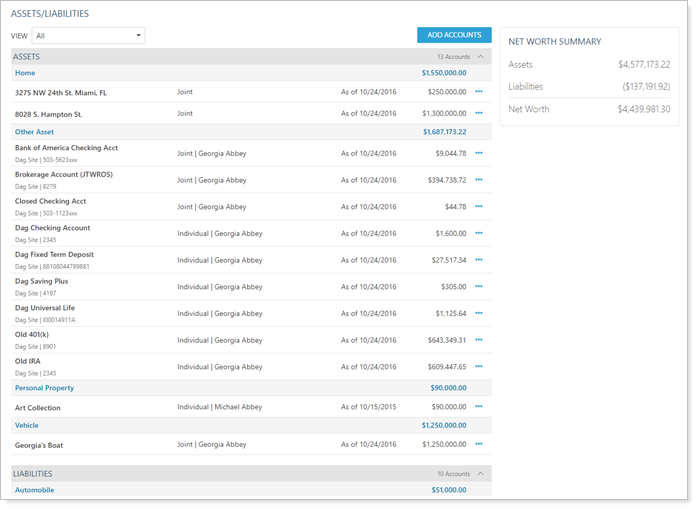Open the View filter dropdown

pos(88,36)
